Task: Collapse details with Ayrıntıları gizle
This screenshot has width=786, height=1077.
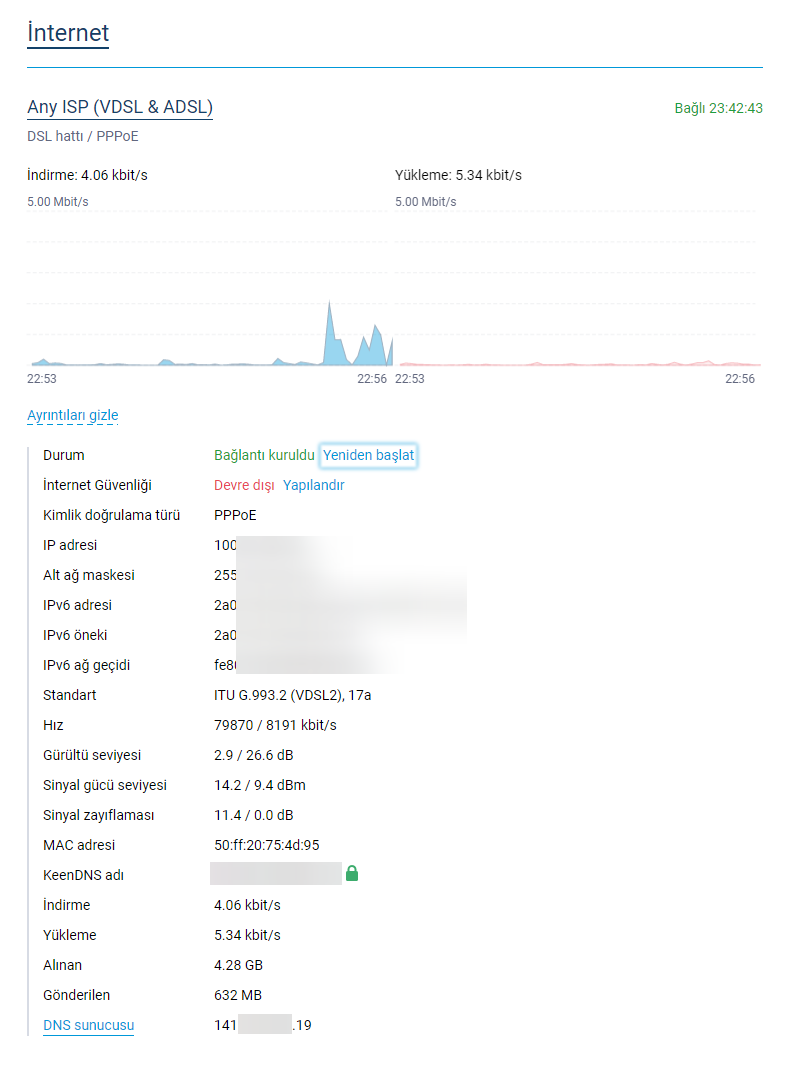Action: coord(72,415)
